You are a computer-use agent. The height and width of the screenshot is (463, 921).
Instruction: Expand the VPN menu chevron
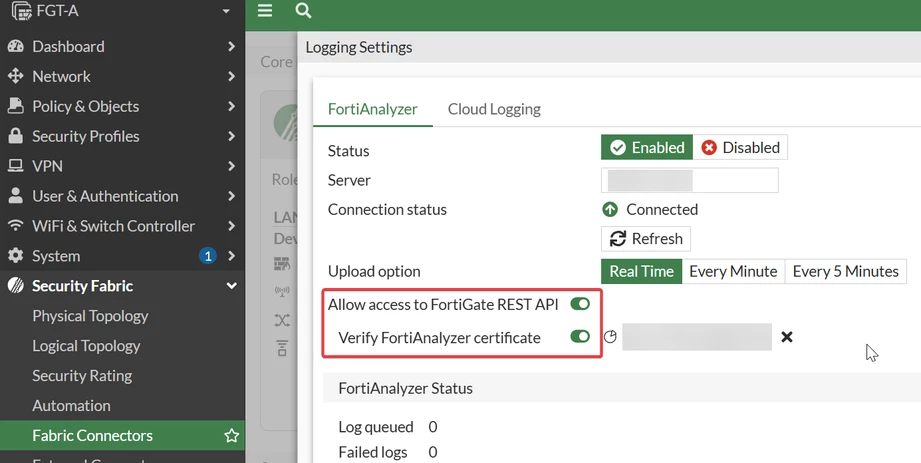click(x=231, y=166)
